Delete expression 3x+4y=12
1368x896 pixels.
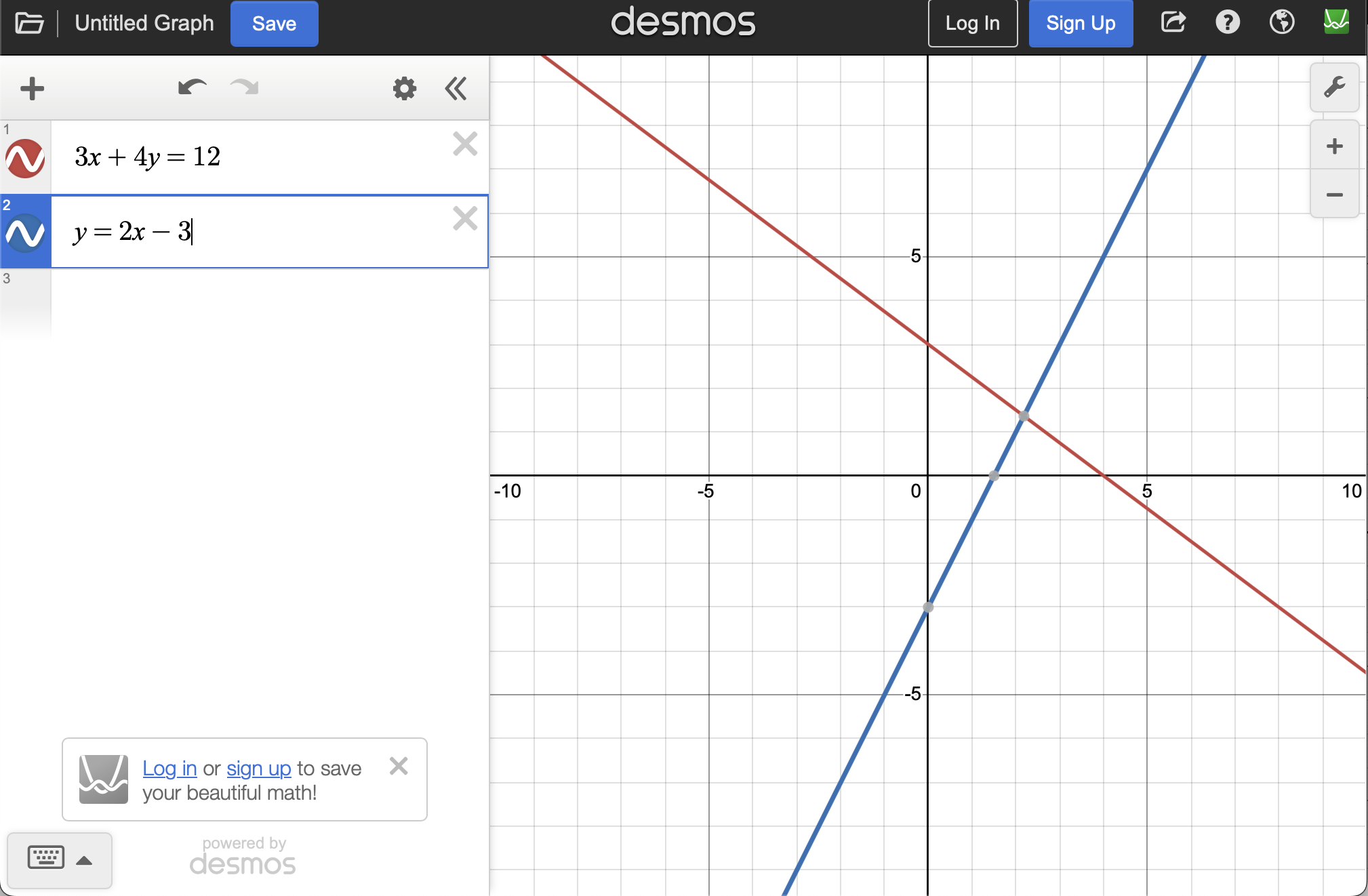coord(465,144)
